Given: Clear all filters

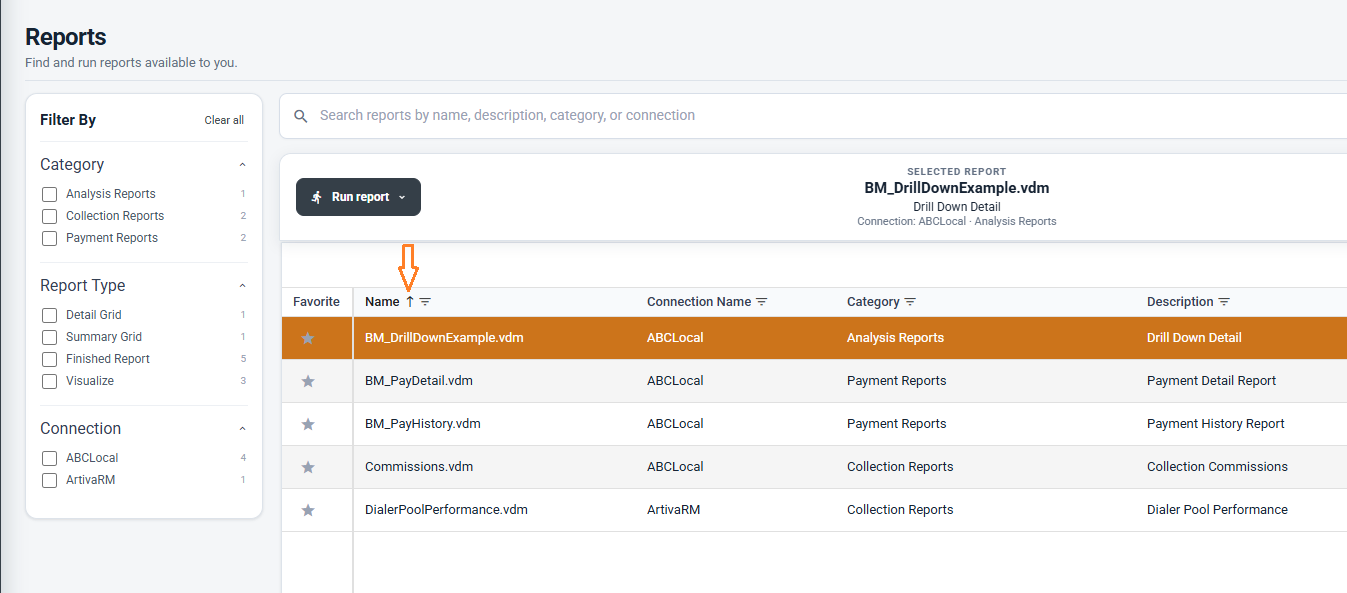Looking at the screenshot, I should [224, 120].
